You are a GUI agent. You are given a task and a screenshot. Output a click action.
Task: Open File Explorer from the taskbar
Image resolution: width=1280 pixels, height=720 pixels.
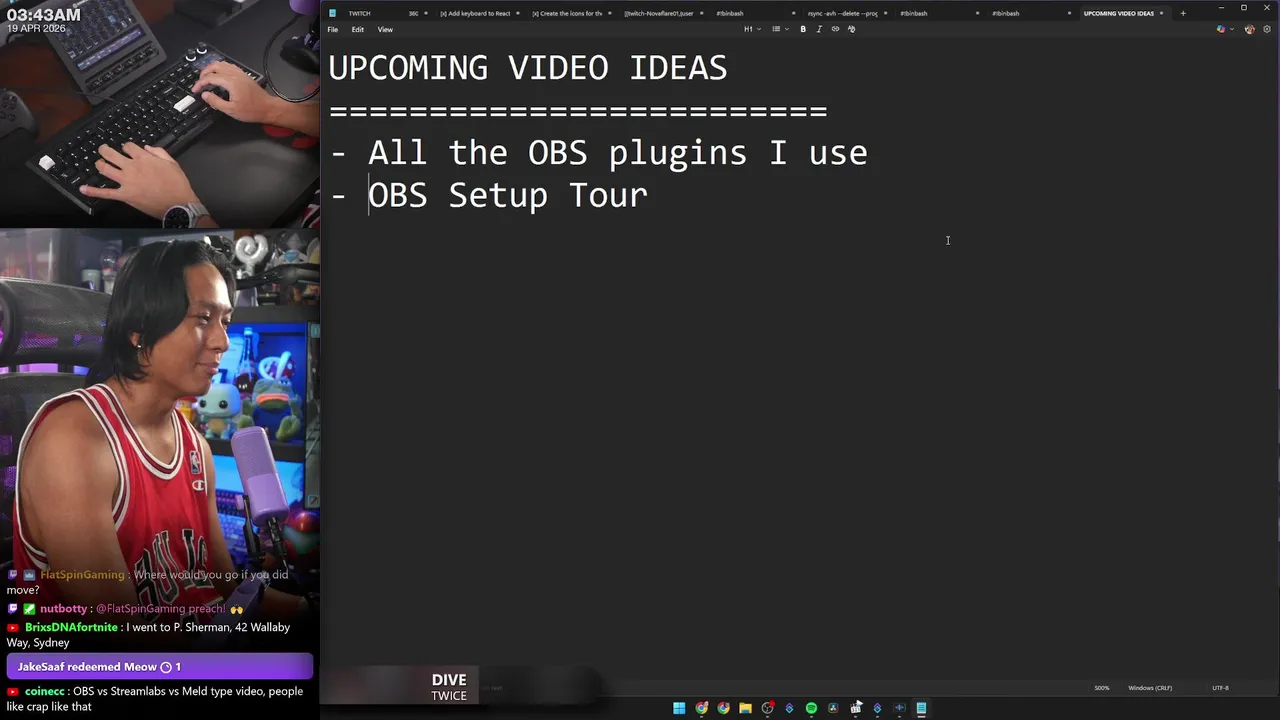tap(745, 708)
